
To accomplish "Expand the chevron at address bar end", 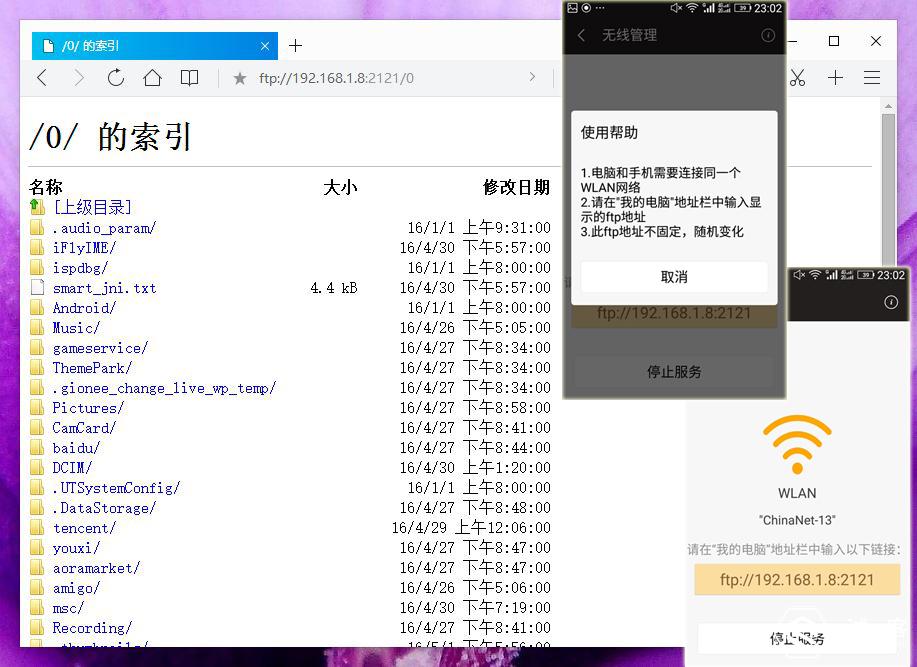I will (x=532, y=78).
